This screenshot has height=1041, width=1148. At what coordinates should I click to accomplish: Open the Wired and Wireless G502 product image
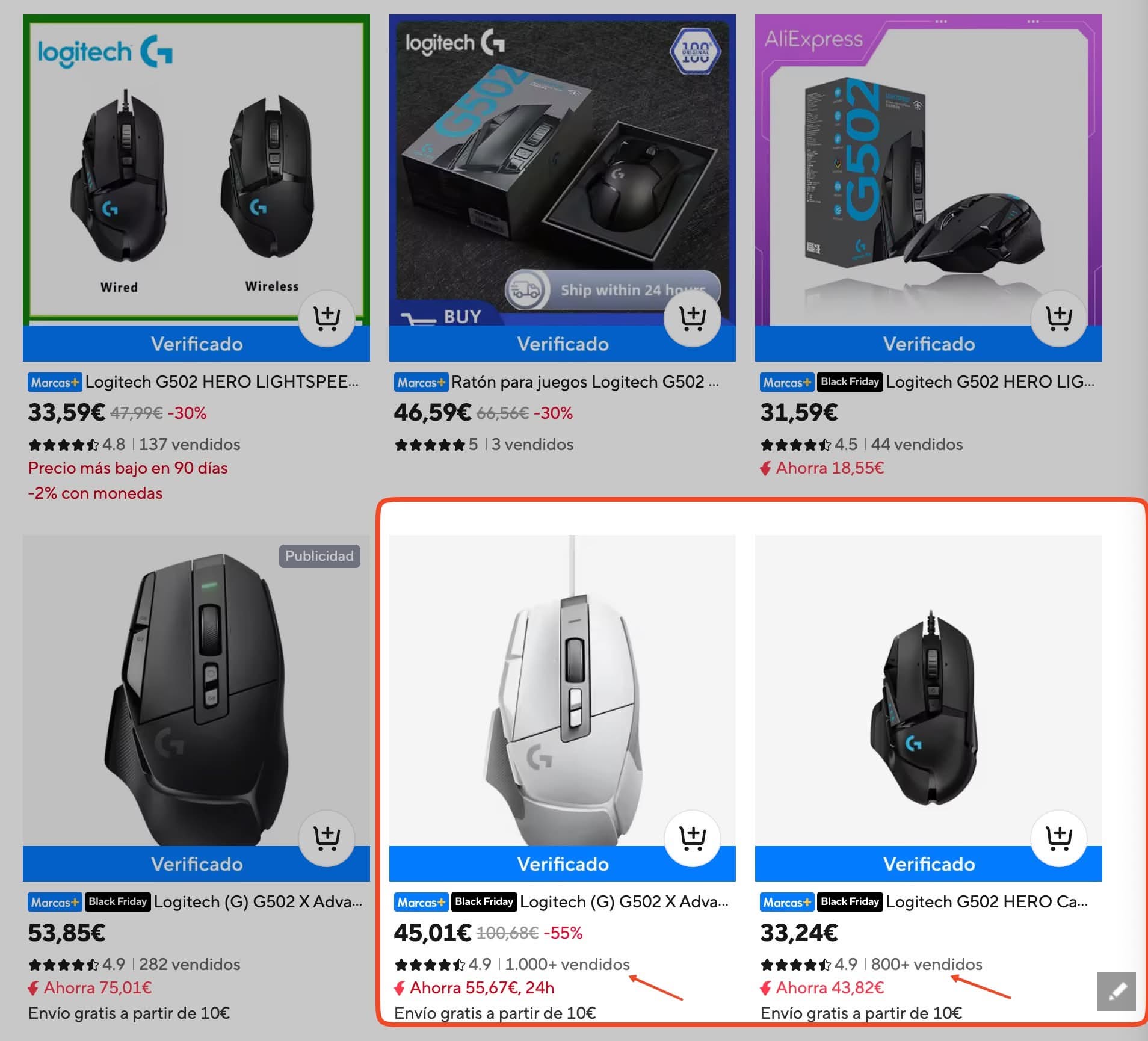pyautogui.click(x=196, y=170)
